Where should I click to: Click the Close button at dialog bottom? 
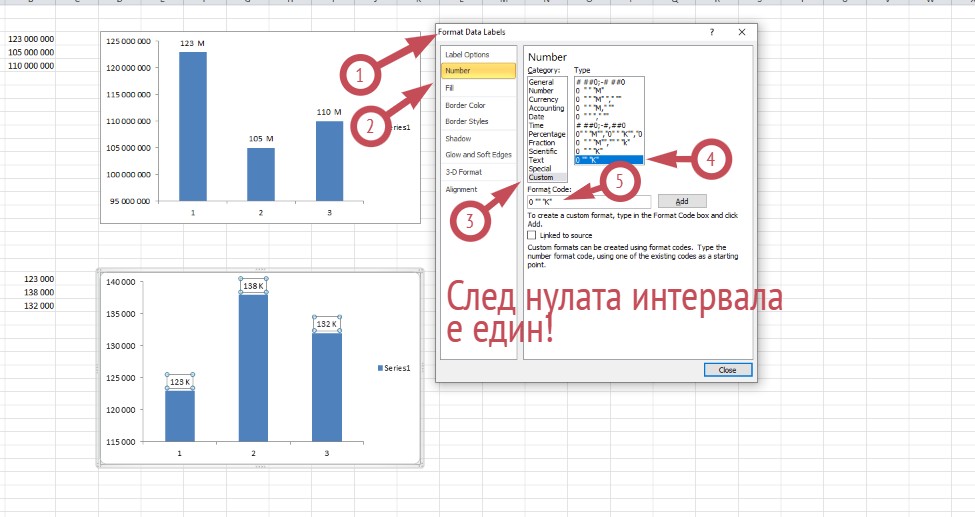tap(727, 370)
